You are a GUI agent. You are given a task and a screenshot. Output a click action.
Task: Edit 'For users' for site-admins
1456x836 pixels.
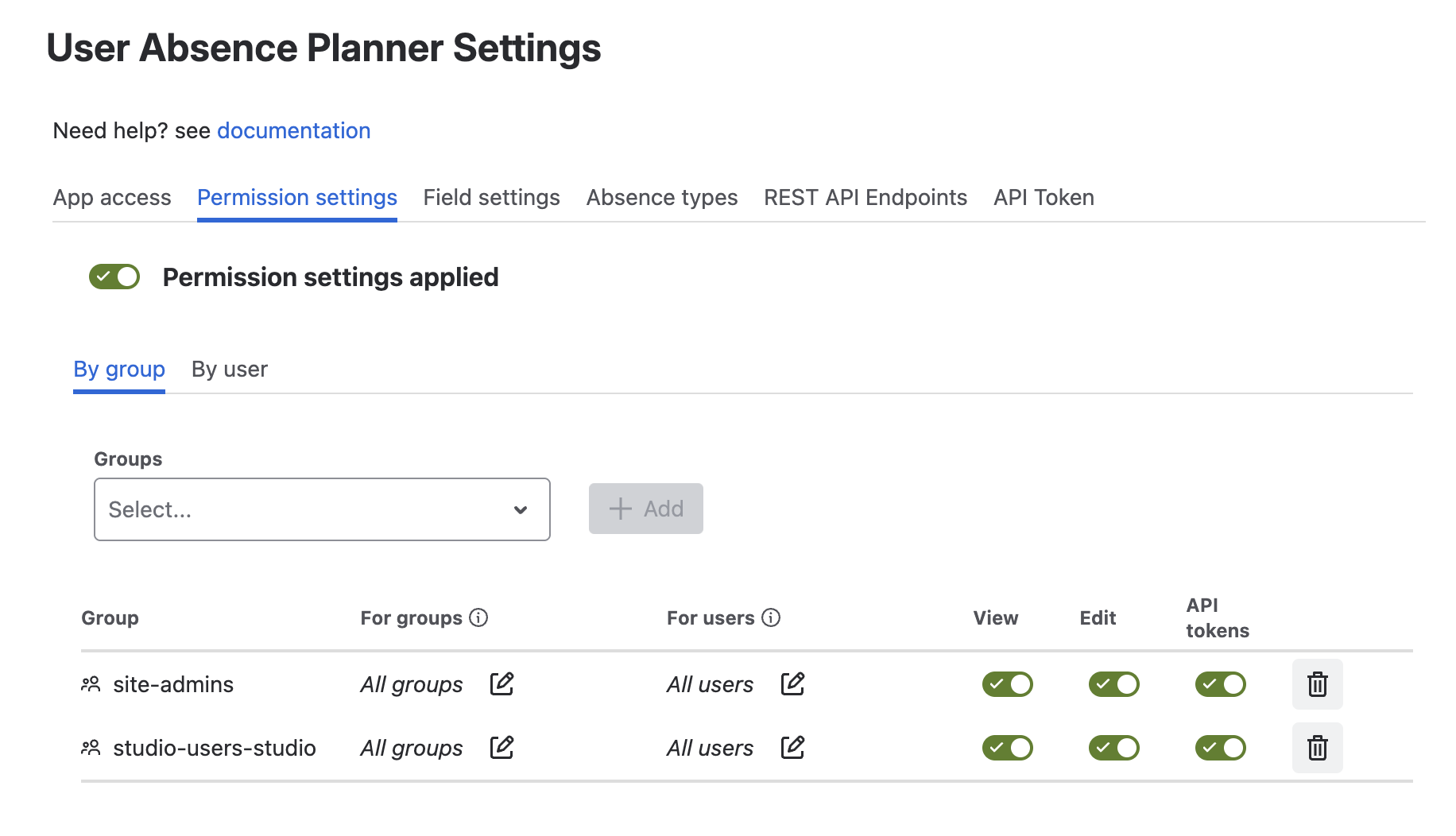(792, 683)
